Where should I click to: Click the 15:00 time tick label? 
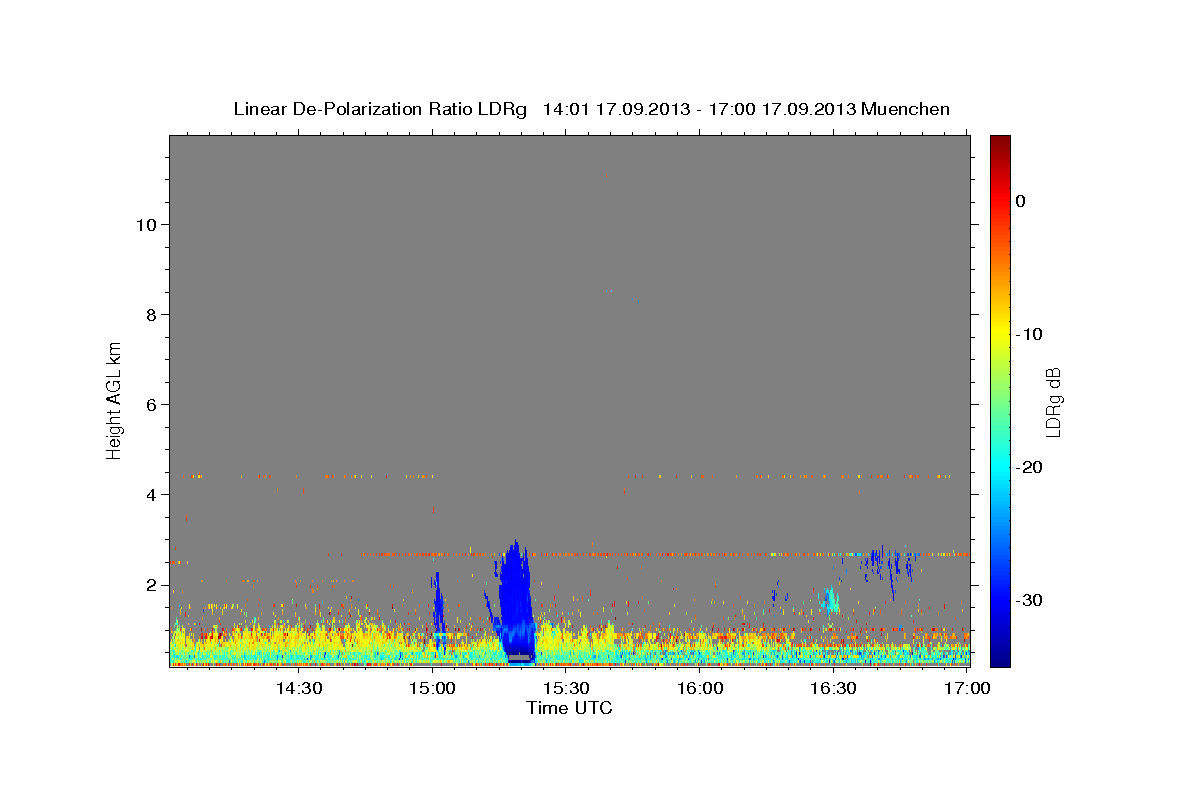432,688
